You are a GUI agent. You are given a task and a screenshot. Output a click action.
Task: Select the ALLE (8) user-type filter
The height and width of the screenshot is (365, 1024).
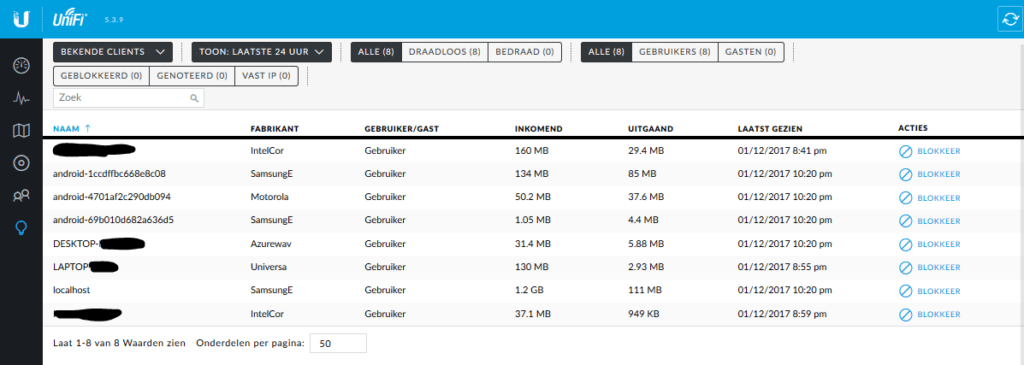(x=606, y=52)
